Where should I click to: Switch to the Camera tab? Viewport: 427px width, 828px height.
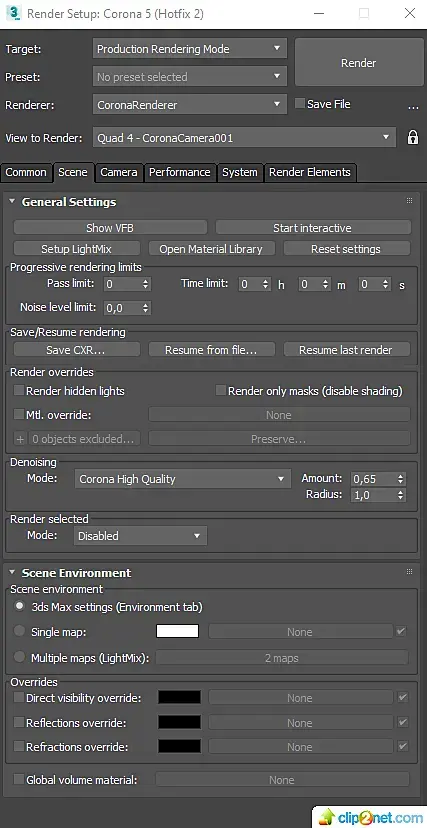point(119,172)
